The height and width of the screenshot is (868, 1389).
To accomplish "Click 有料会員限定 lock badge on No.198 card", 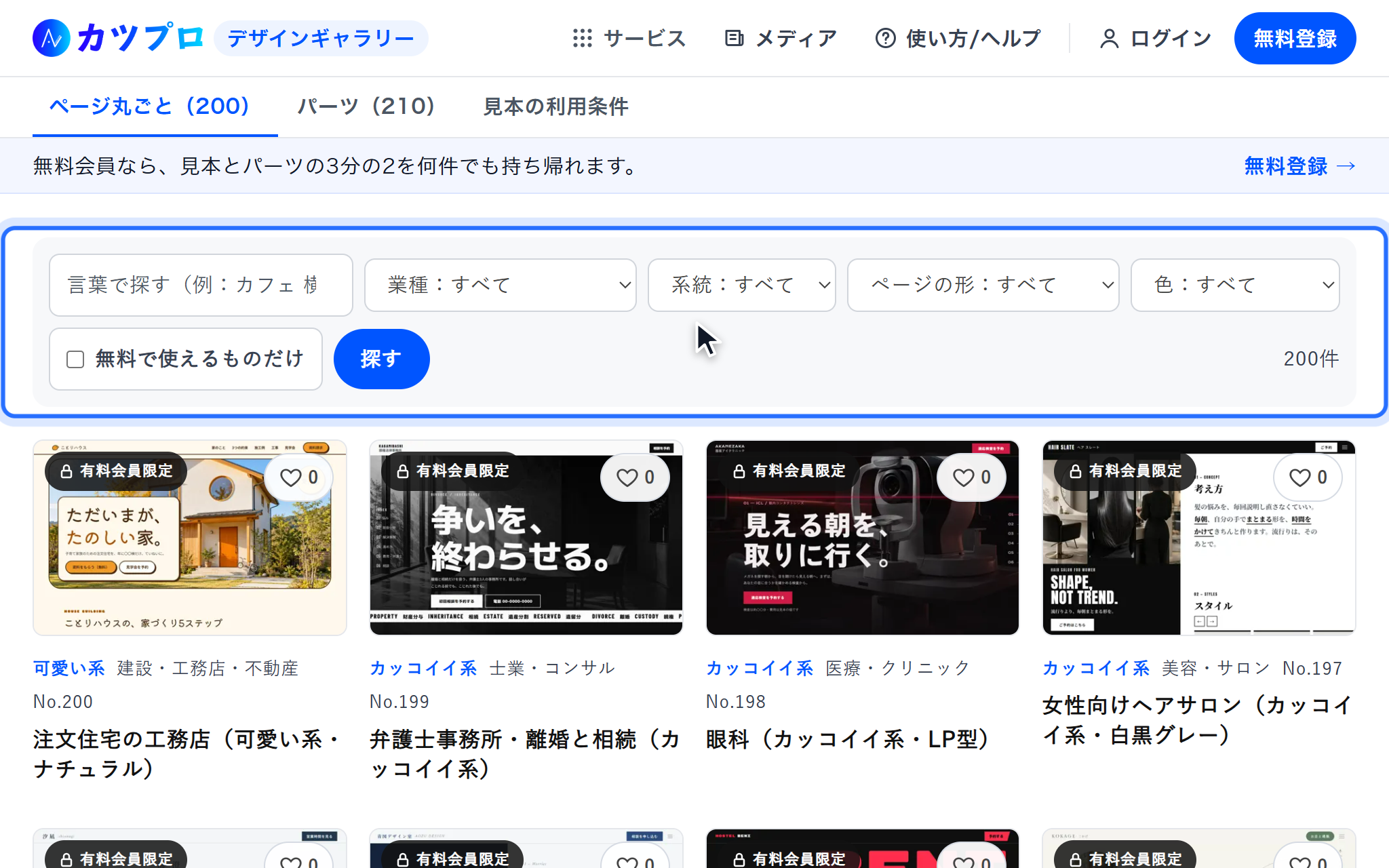I will [x=789, y=471].
